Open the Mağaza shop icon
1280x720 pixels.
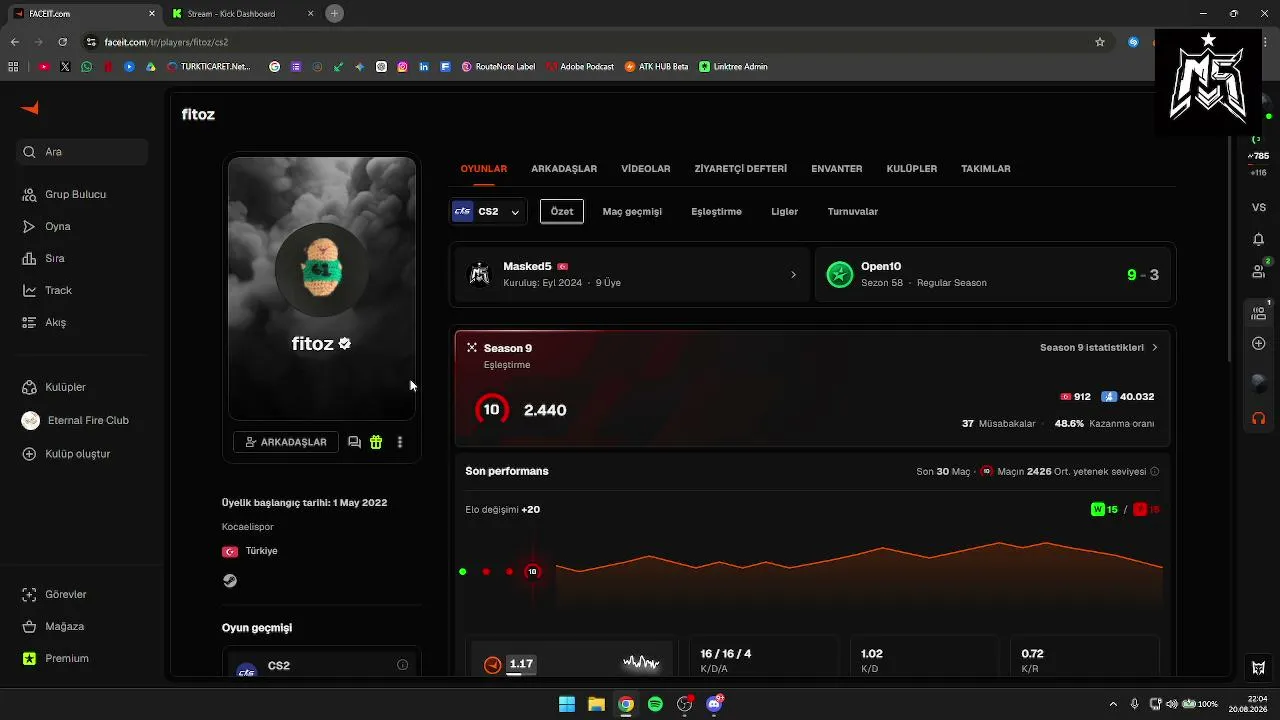coord(30,626)
